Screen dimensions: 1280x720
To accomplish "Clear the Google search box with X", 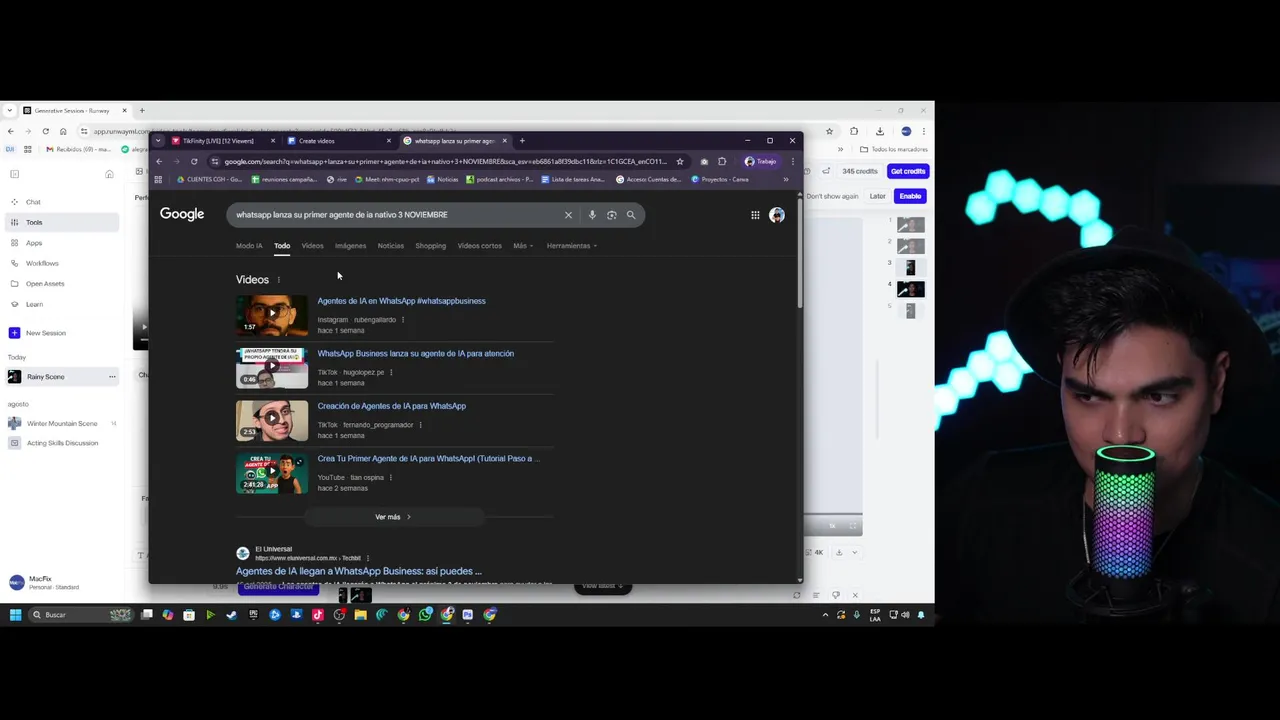I will click(x=568, y=215).
